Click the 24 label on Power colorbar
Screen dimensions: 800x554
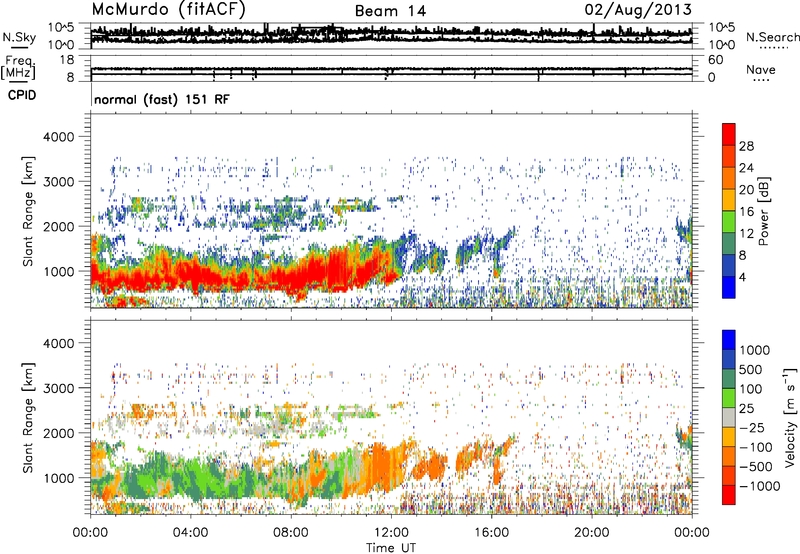[746, 168]
